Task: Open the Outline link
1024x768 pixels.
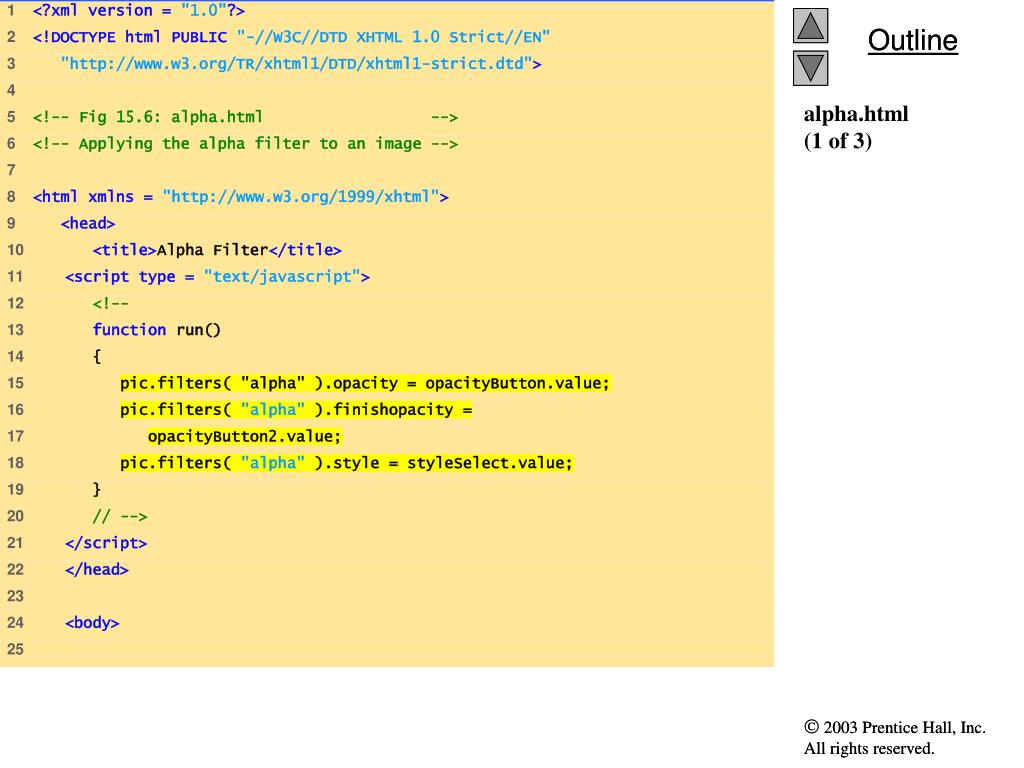Action: tap(912, 40)
